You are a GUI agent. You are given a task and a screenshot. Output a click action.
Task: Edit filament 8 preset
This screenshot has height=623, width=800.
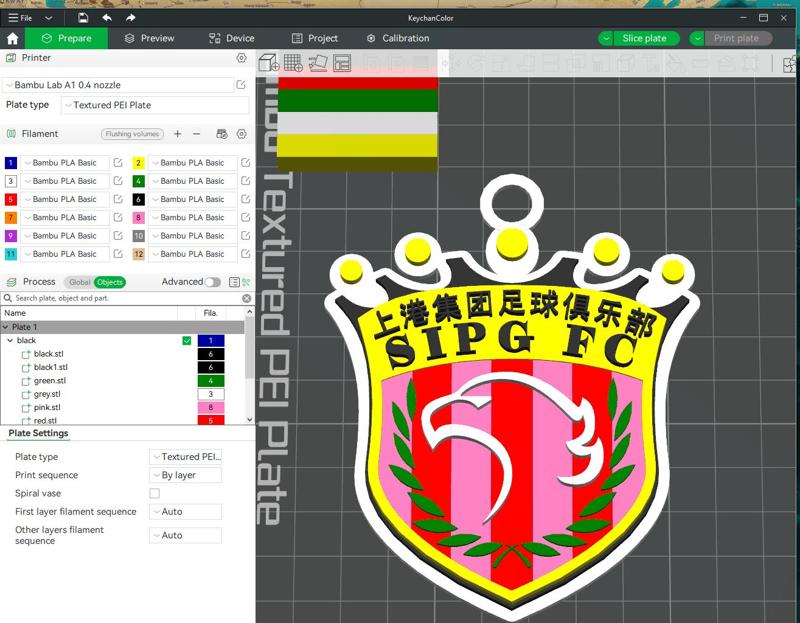tap(245, 217)
